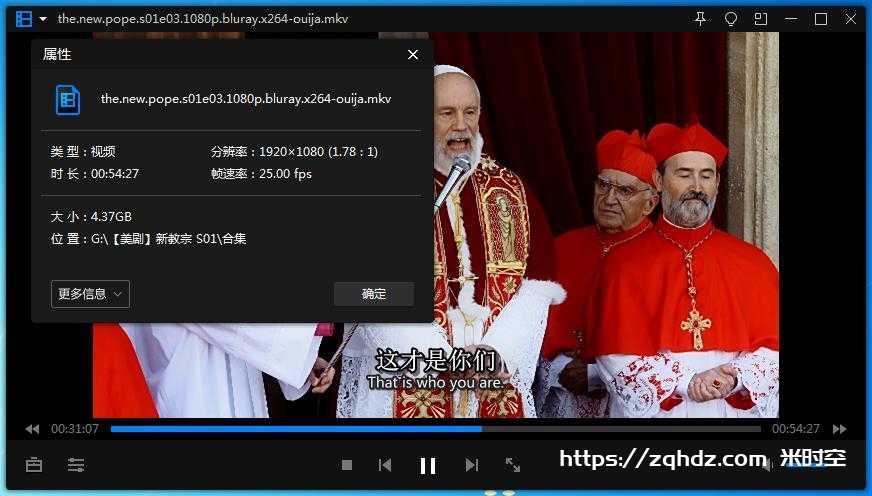Click the file name inside the properties dialog
The image size is (872, 496).
coord(246,99)
